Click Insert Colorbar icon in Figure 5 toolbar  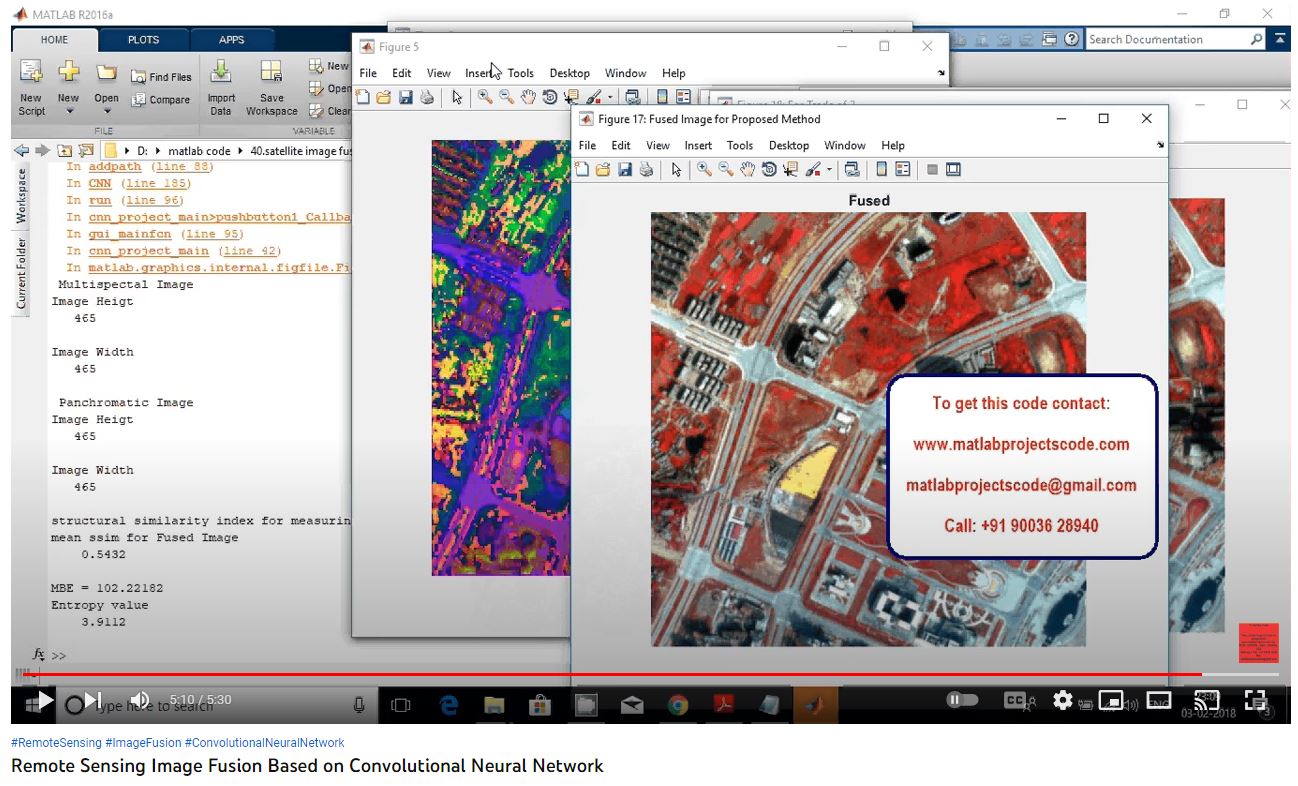click(662, 97)
